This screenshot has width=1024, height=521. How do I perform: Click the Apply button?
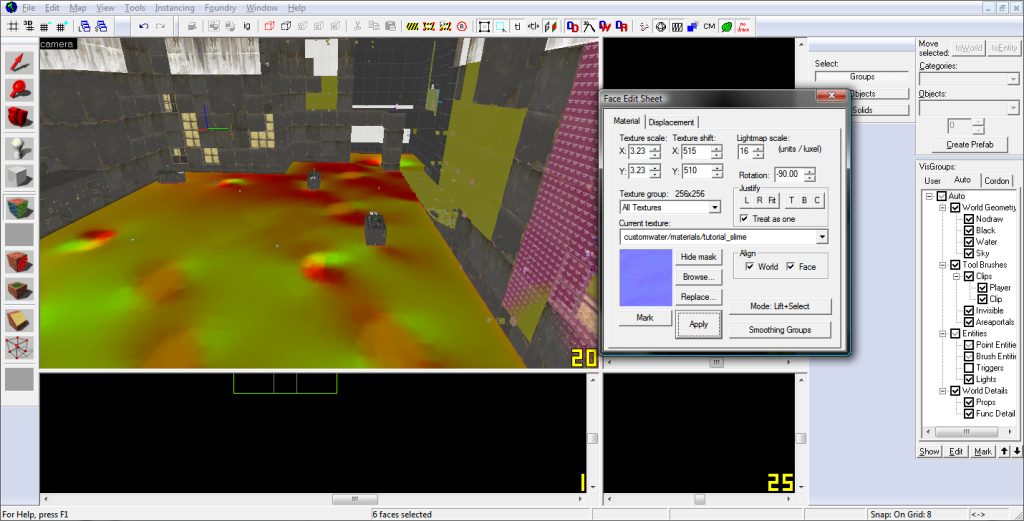pos(698,324)
